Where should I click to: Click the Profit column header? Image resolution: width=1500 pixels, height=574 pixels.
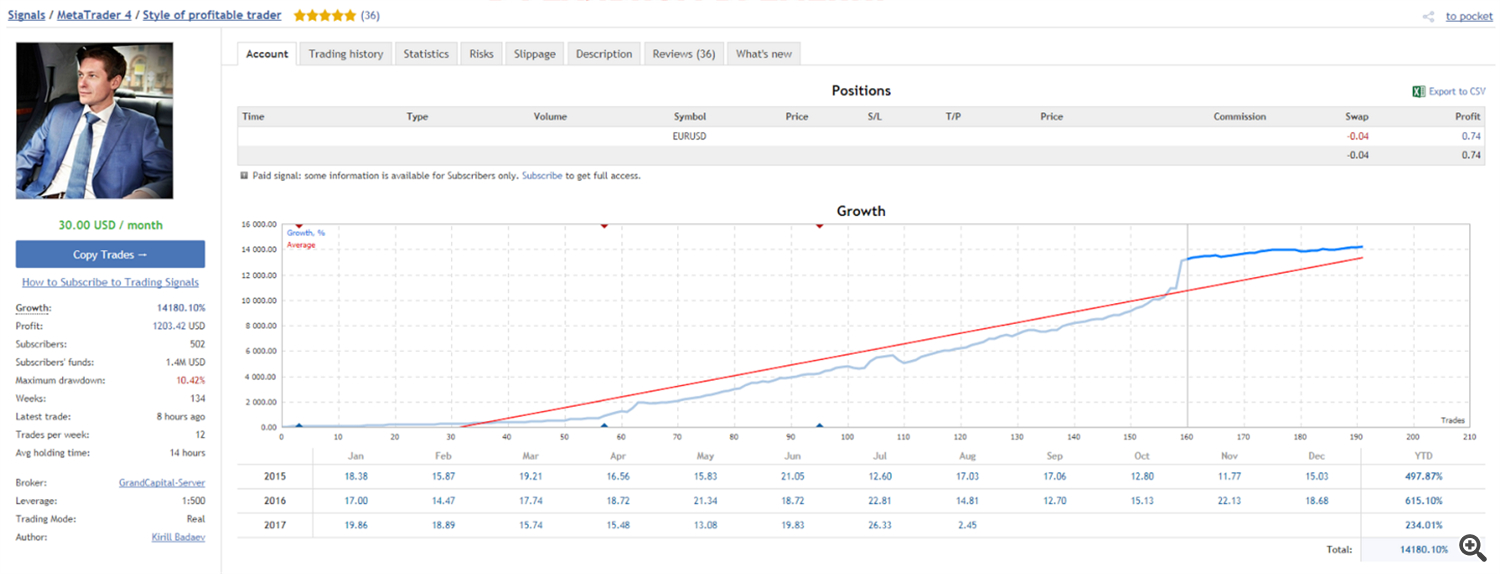[1468, 117]
